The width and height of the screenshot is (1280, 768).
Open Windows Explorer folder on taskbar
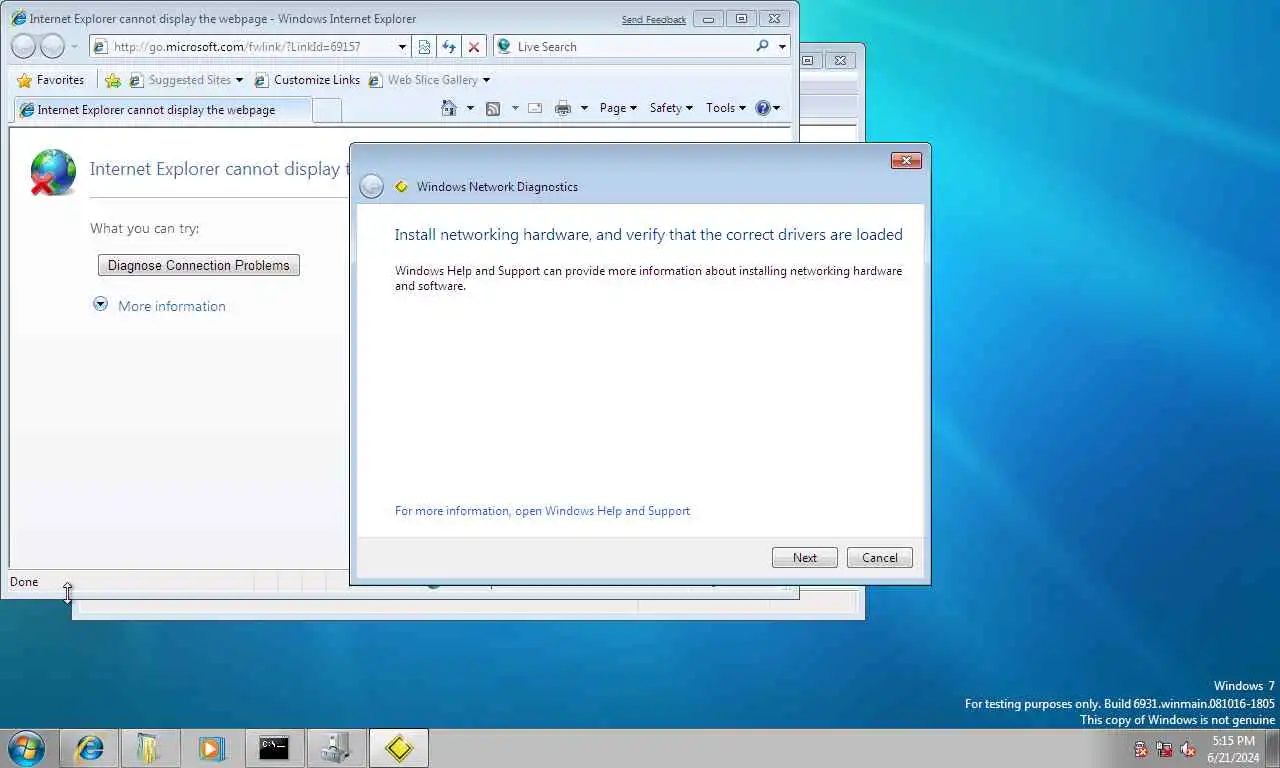point(150,747)
